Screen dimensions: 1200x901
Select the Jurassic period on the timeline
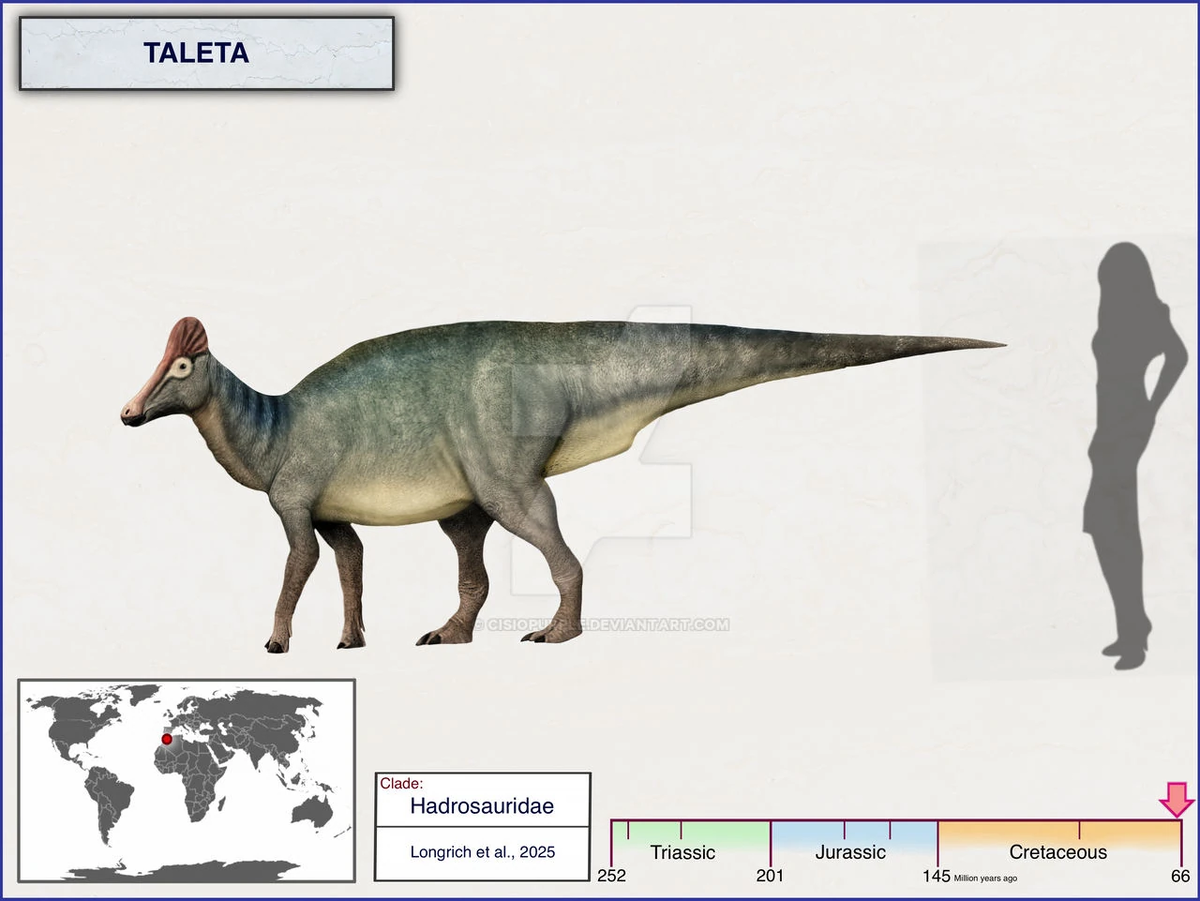pos(850,852)
